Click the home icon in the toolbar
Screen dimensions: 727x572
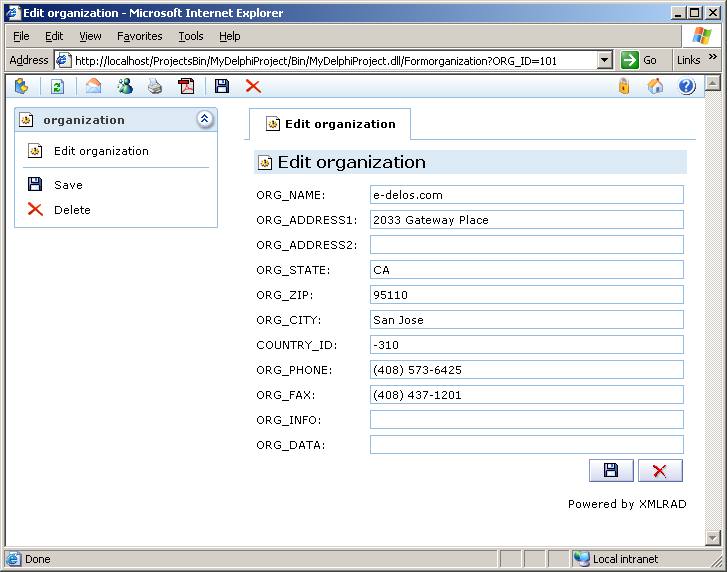pyautogui.click(x=656, y=87)
